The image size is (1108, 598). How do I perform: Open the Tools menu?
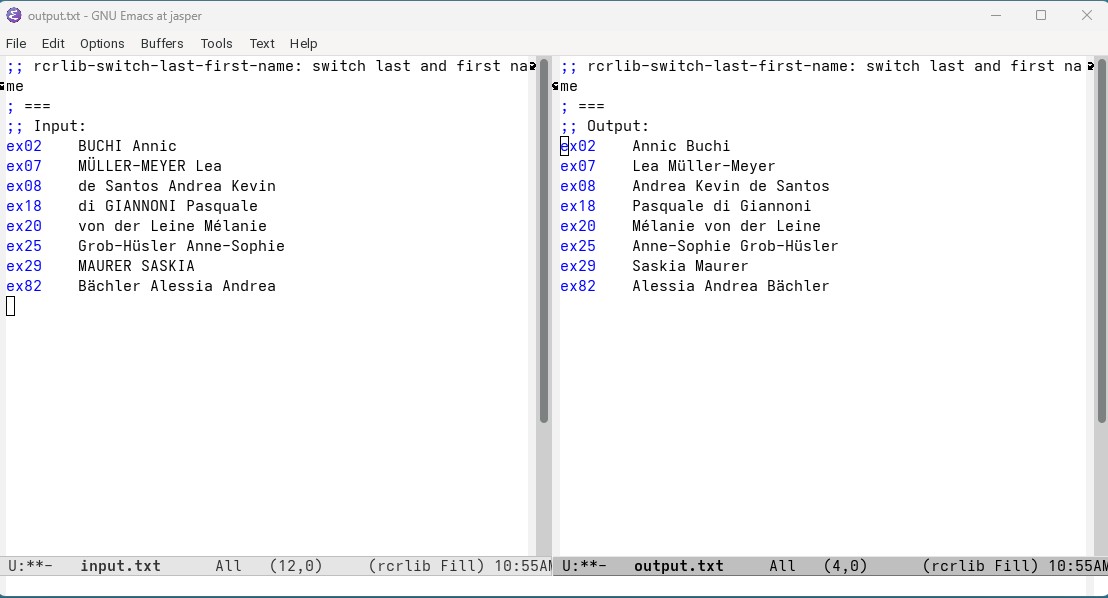click(216, 43)
